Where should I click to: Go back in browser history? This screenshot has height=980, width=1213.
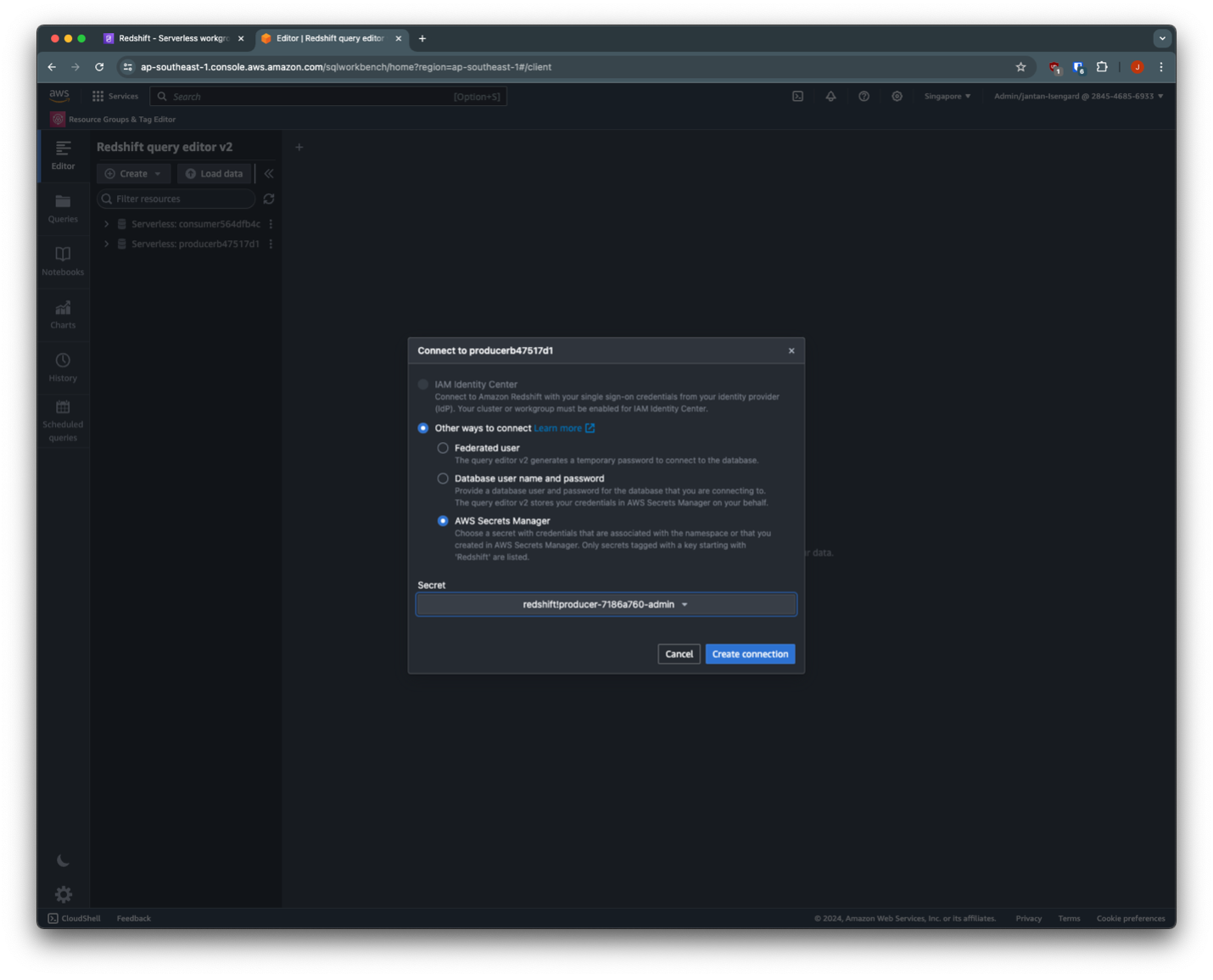click(x=52, y=67)
